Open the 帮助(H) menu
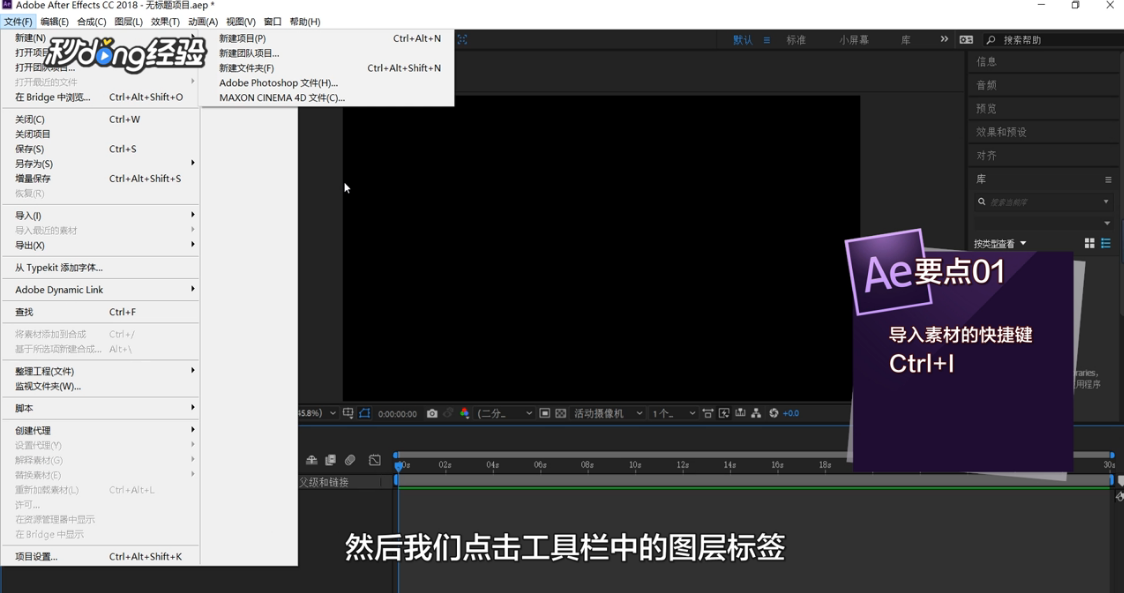 click(305, 22)
